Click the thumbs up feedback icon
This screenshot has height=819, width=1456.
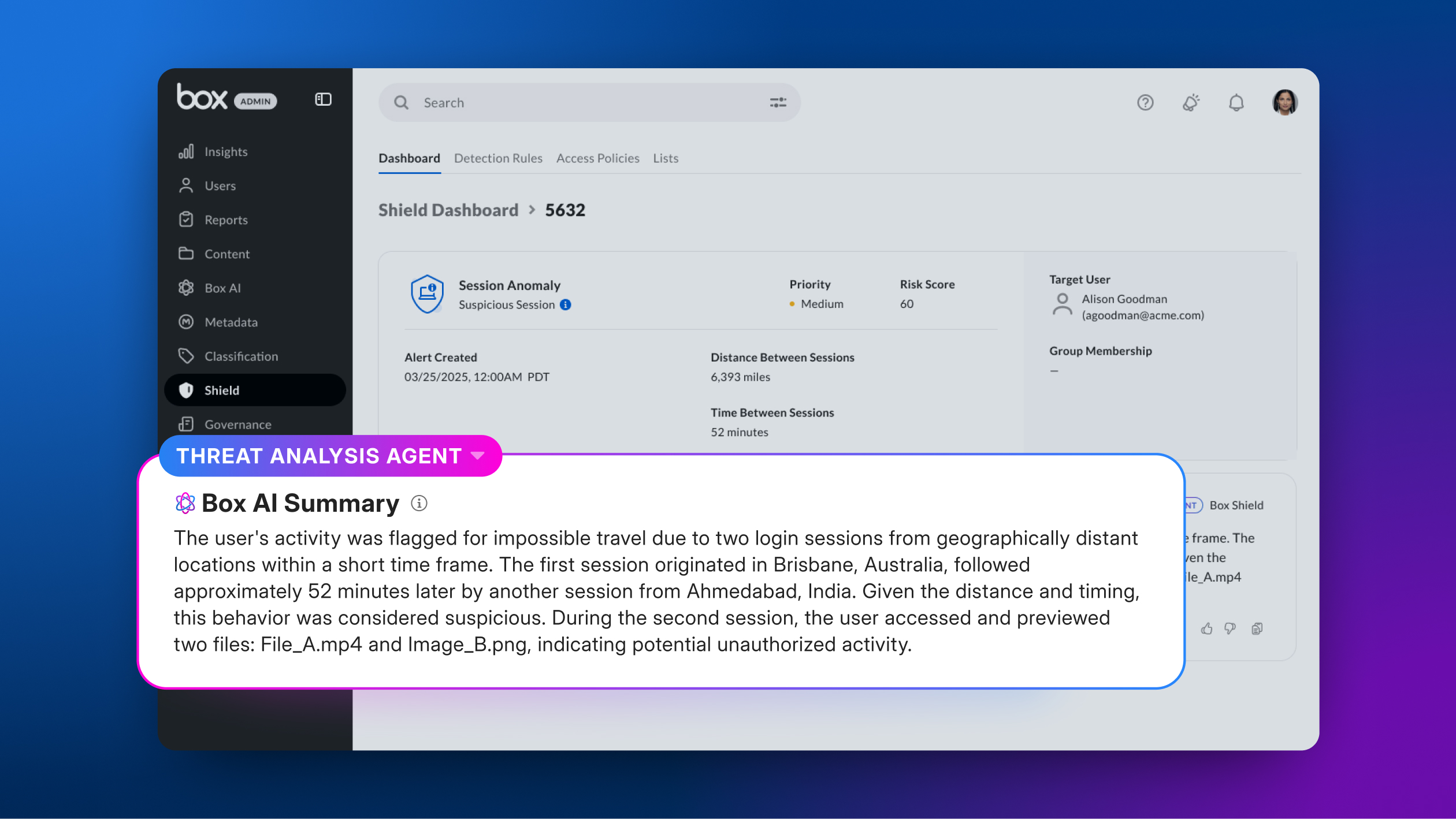coord(1206,628)
